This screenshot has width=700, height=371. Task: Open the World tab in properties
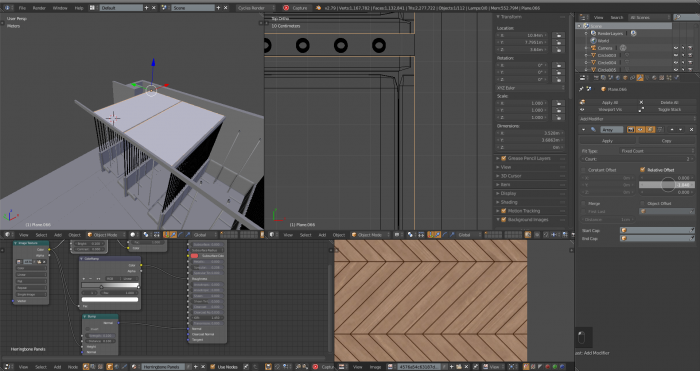(x=618, y=78)
